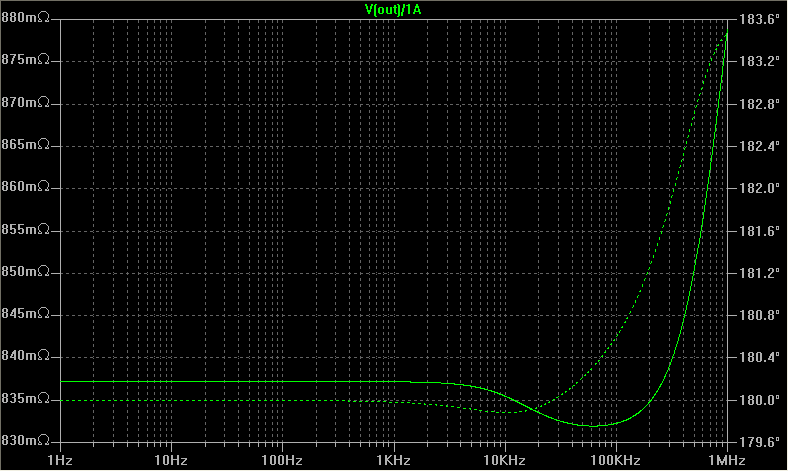Click the 865mΩ left axis label
The image size is (789, 471).
(25, 145)
